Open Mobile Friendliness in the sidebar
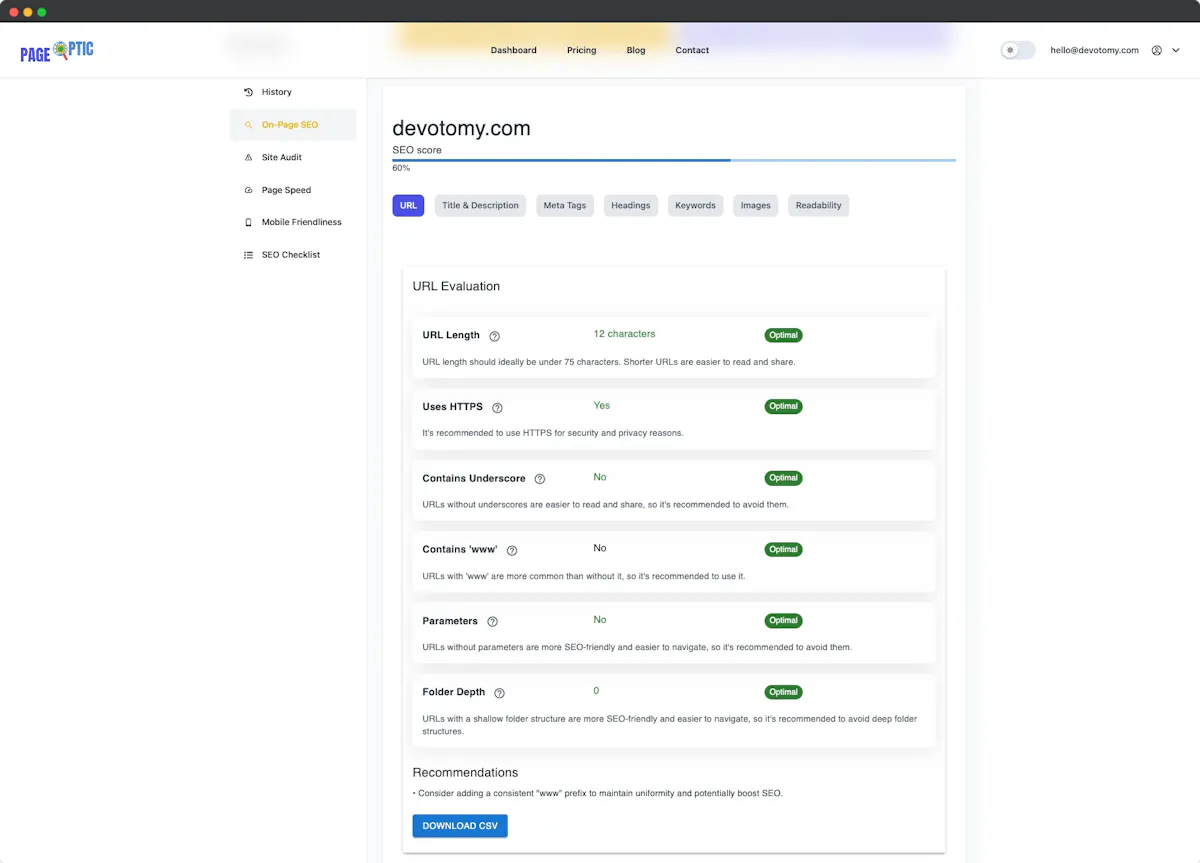 coord(293,222)
